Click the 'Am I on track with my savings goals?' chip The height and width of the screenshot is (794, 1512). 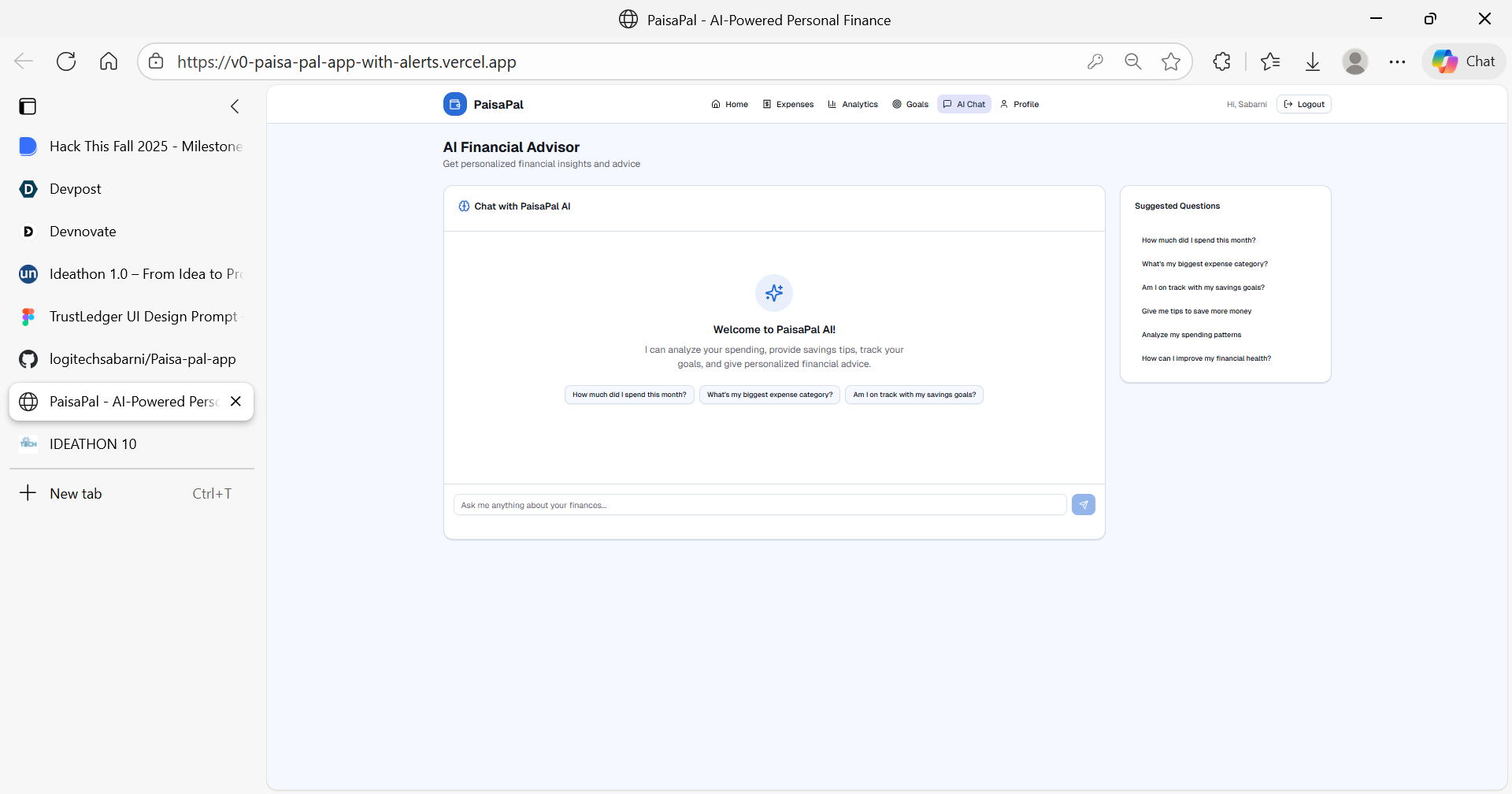click(914, 395)
